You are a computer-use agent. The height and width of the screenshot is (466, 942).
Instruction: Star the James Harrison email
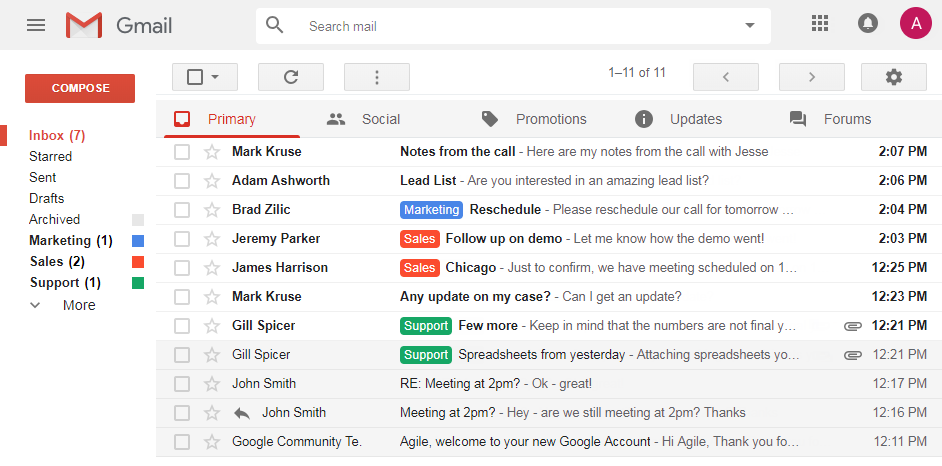click(211, 268)
